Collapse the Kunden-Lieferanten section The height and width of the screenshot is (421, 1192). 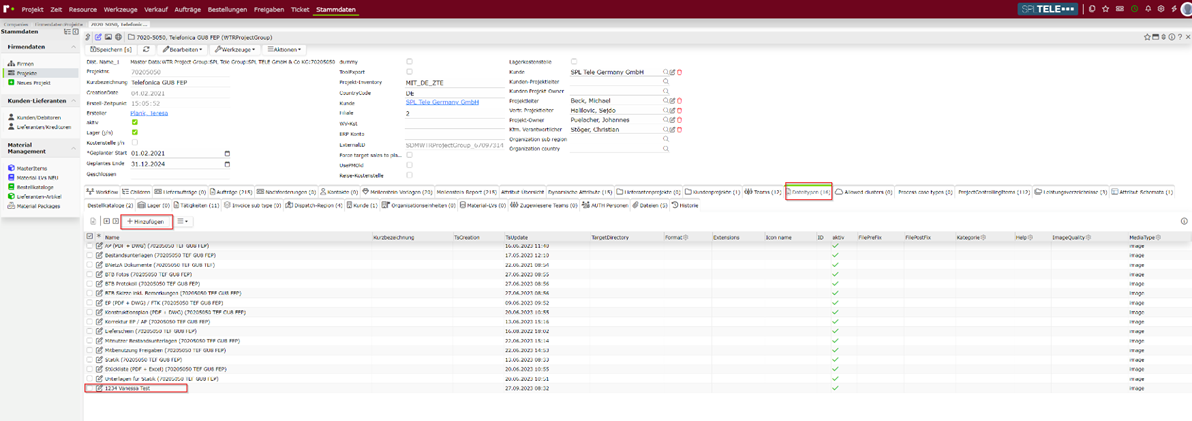(72, 100)
